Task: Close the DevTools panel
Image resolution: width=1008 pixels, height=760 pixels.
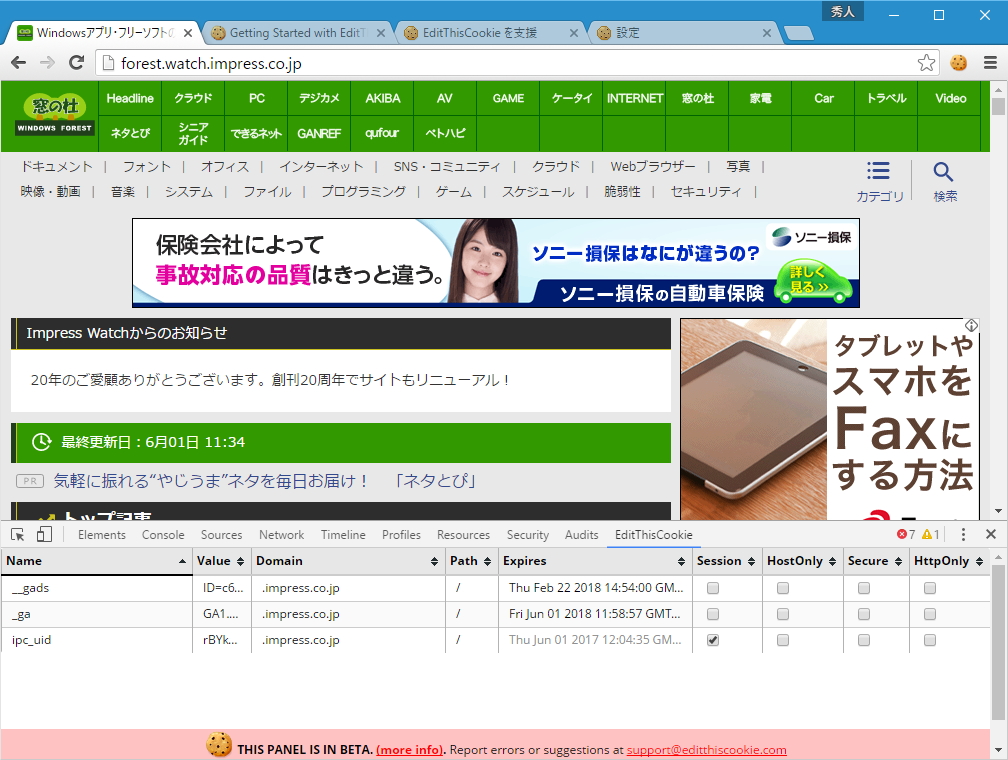Action: click(x=991, y=534)
